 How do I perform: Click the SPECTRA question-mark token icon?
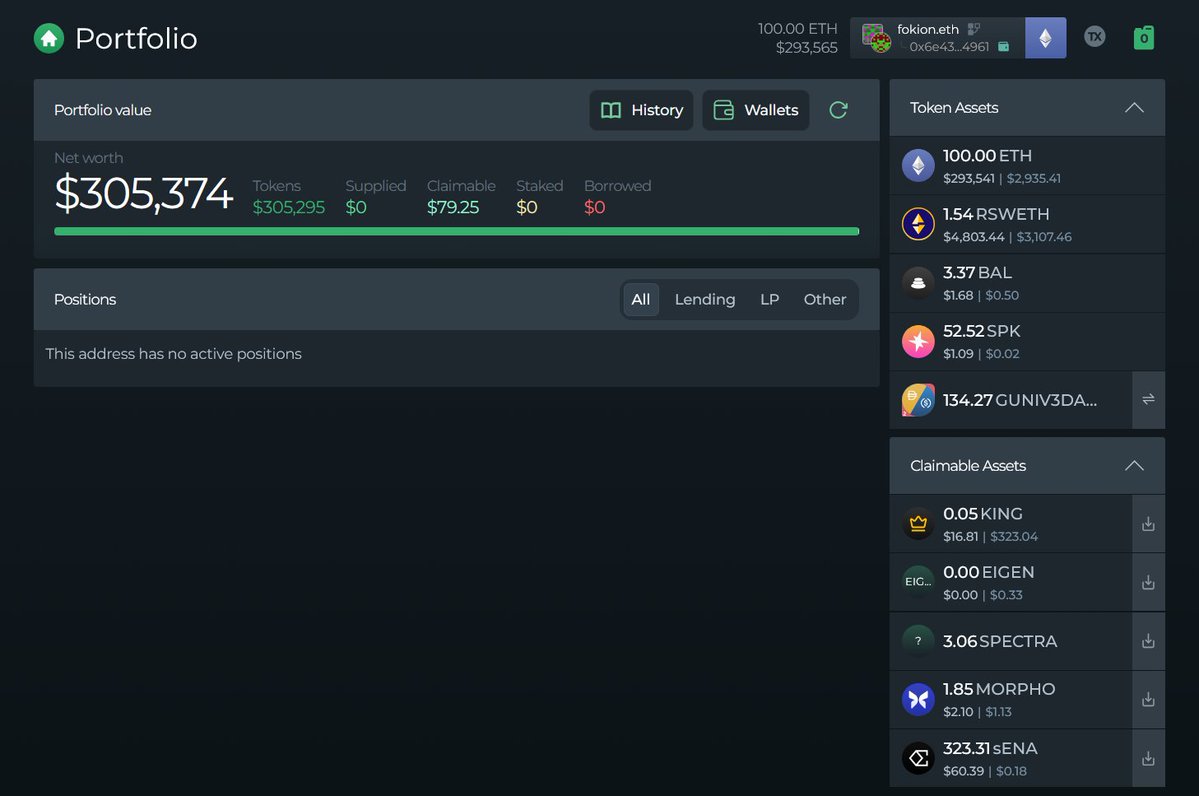point(918,641)
